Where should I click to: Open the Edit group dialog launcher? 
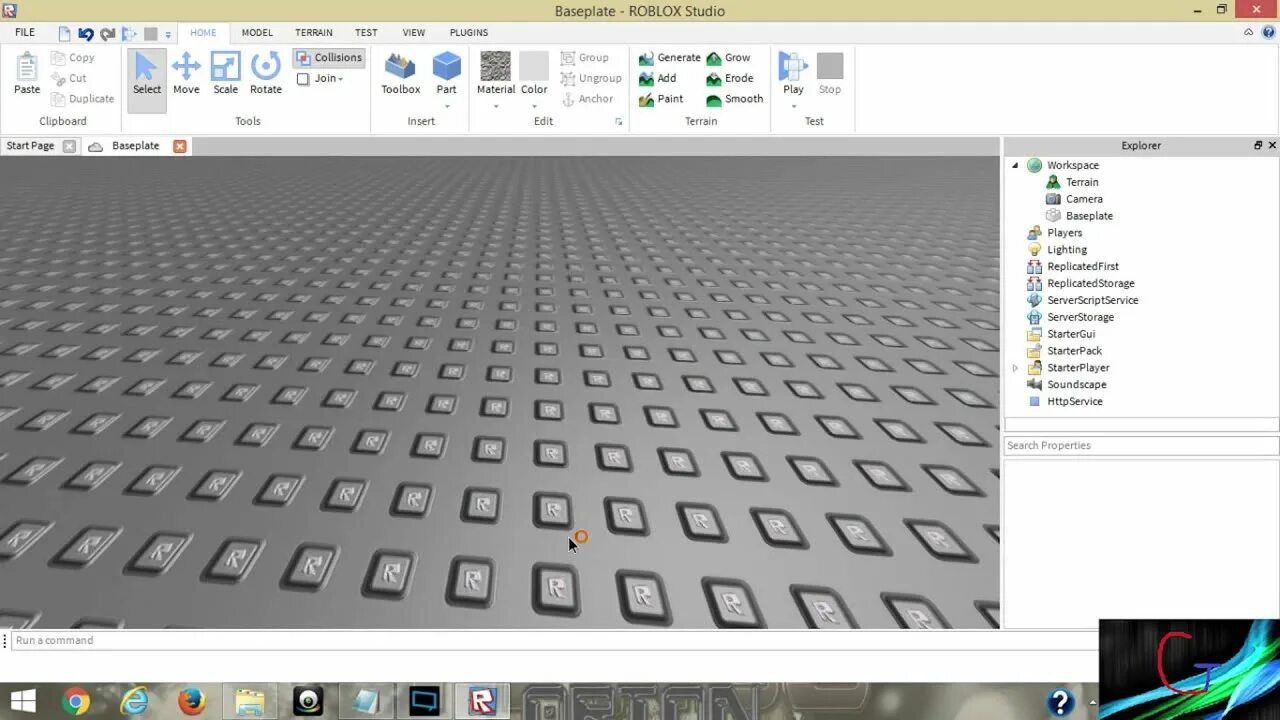pos(618,122)
